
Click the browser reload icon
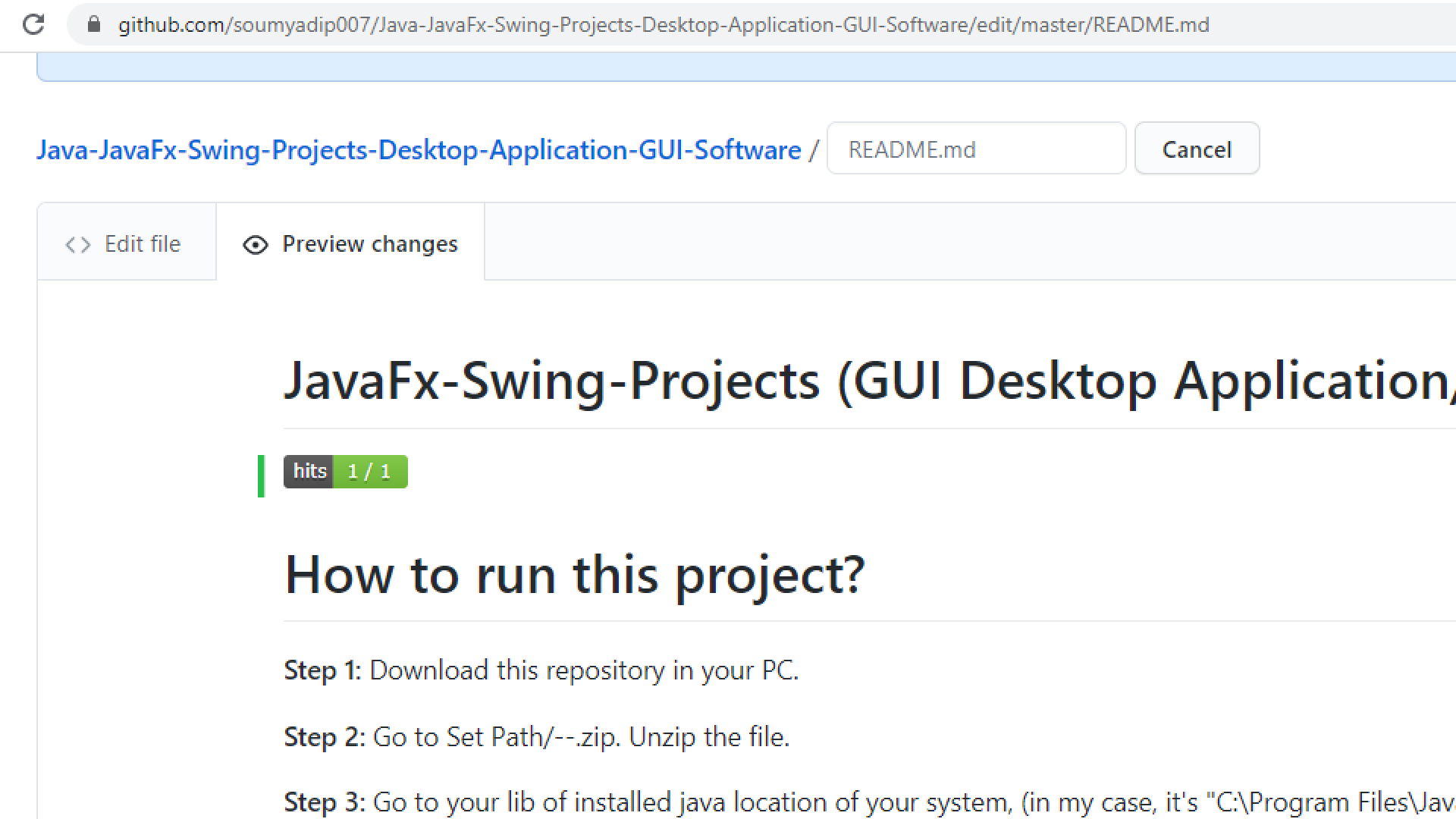[33, 24]
